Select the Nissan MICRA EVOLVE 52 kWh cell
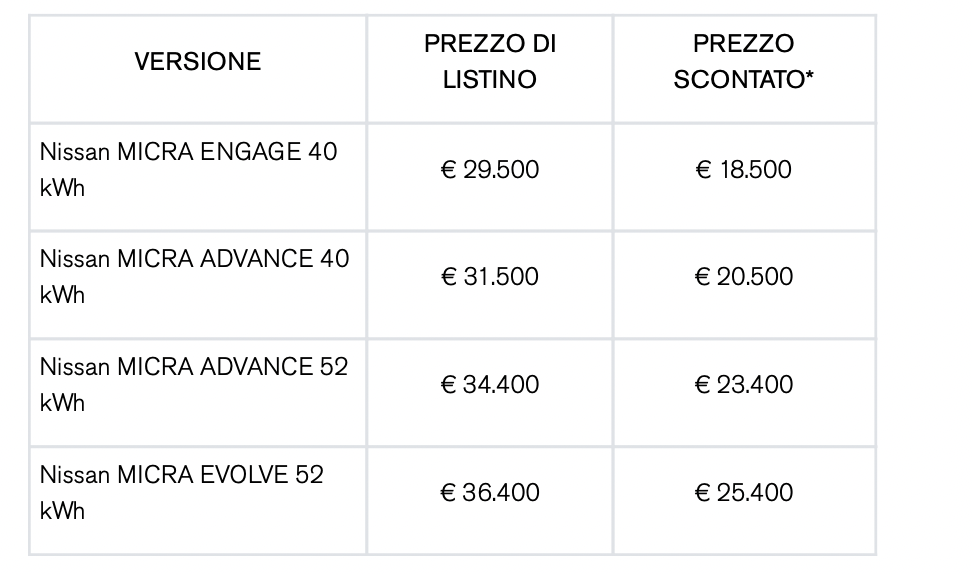 point(182,492)
